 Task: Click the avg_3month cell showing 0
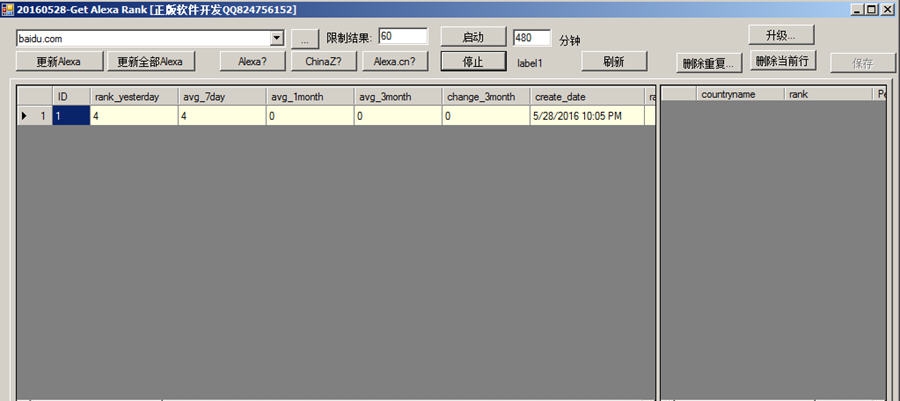click(398, 116)
